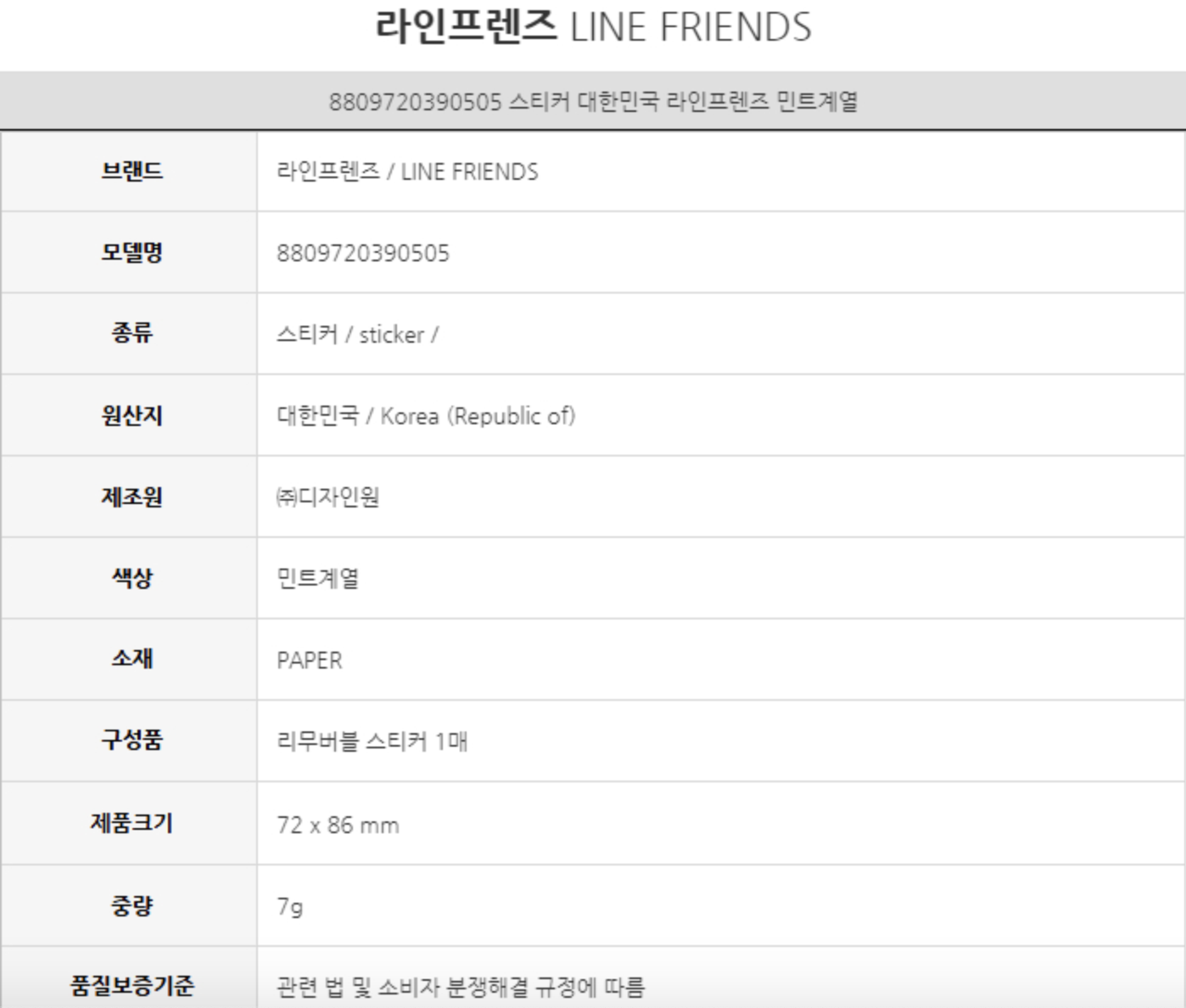1186x1008 pixels.
Task: Click the LINE FRIENDS page title heading
Action: [x=593, y=27]
